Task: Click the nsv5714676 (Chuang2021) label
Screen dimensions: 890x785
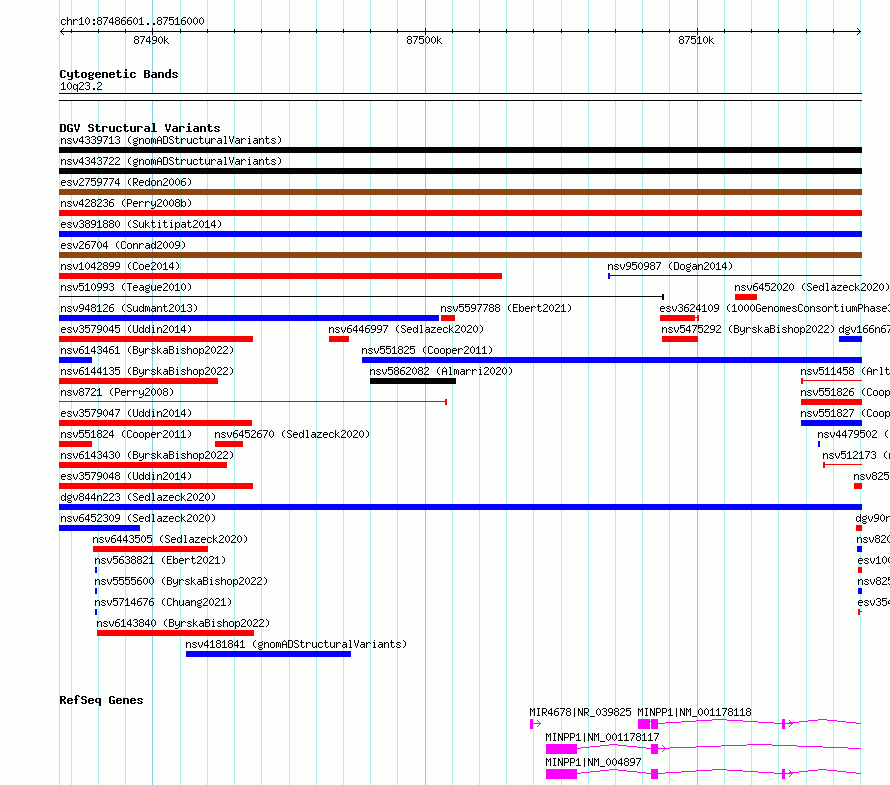Action: point(163,602)
